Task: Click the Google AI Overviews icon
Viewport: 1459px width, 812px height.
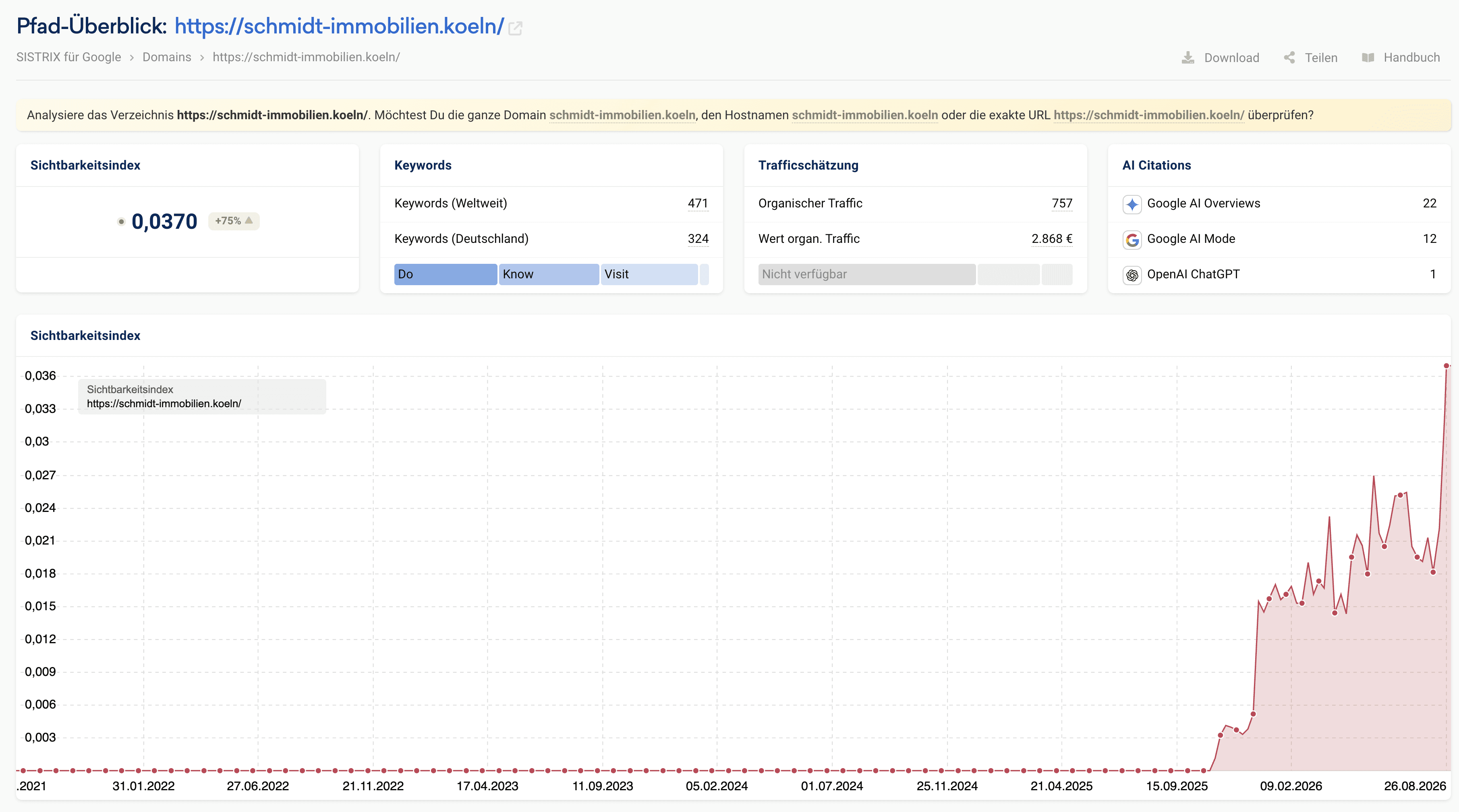Action: pos(1132,204)
